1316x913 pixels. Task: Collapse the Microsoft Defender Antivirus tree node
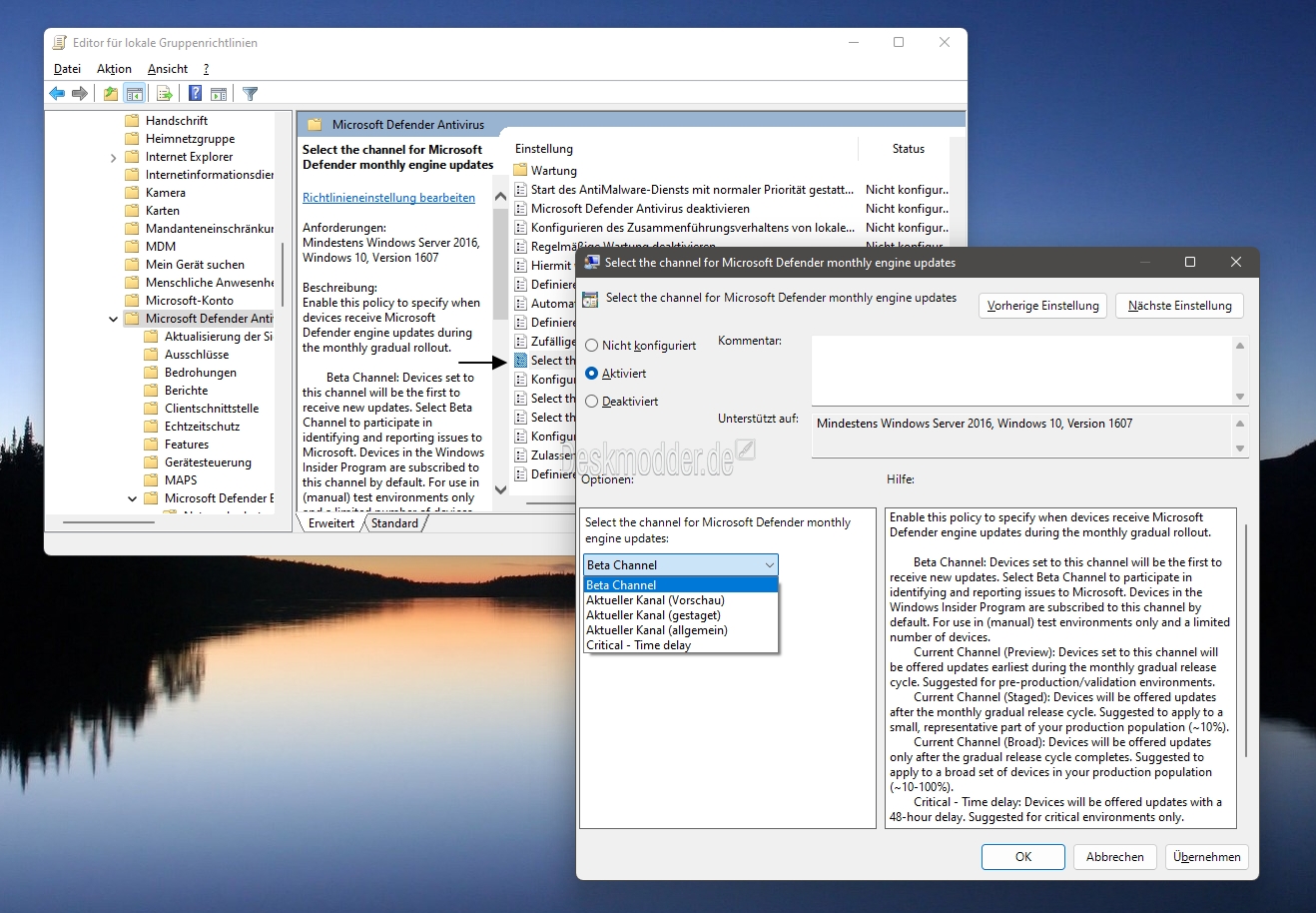[x=113, y=320]
